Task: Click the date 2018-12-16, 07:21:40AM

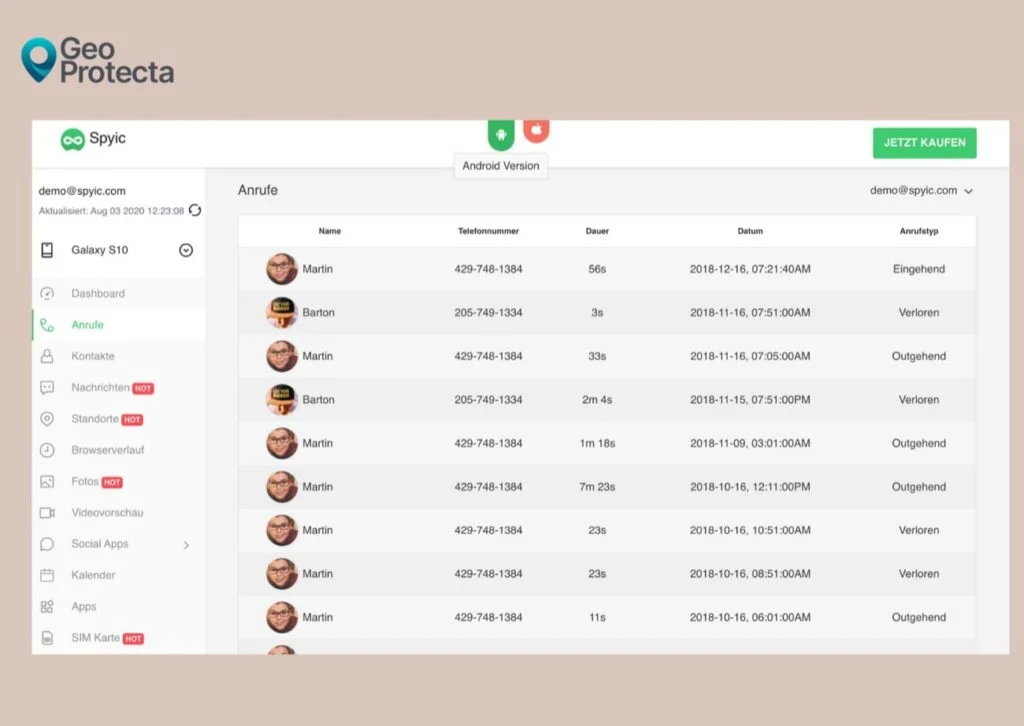Action: pyautogui.click(x=750, y=269)
